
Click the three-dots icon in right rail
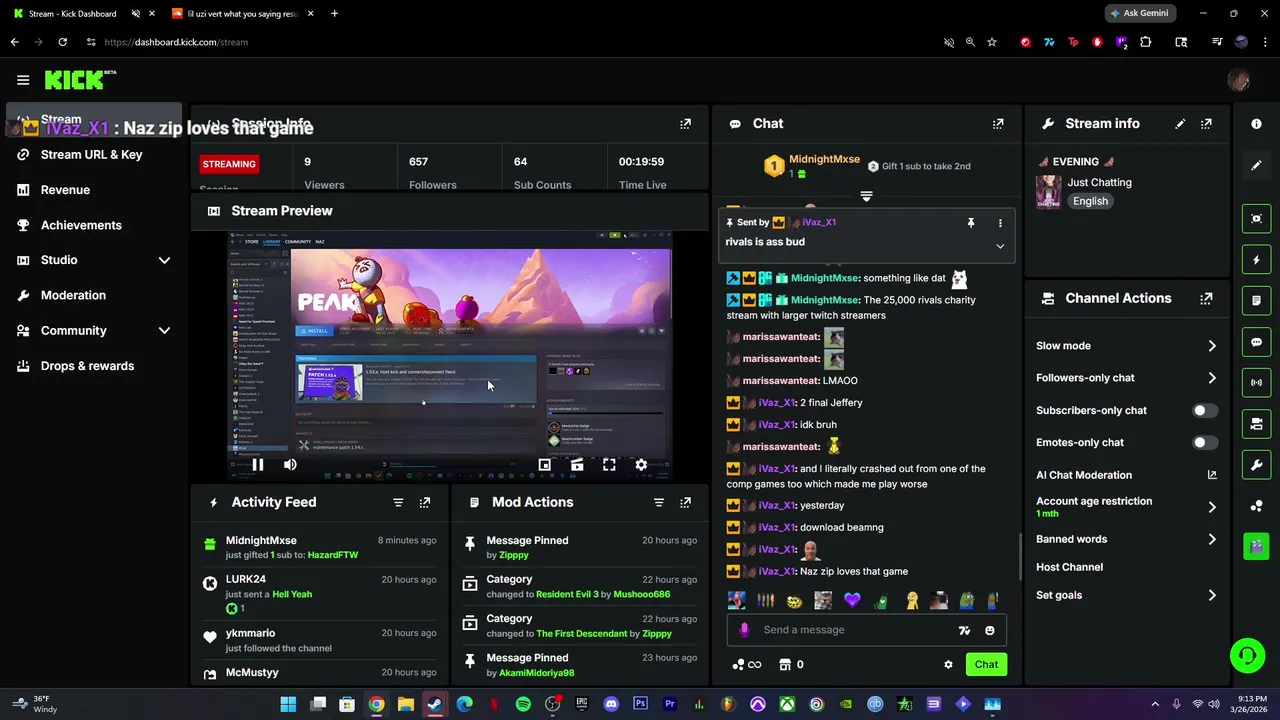coord(1257,506)
